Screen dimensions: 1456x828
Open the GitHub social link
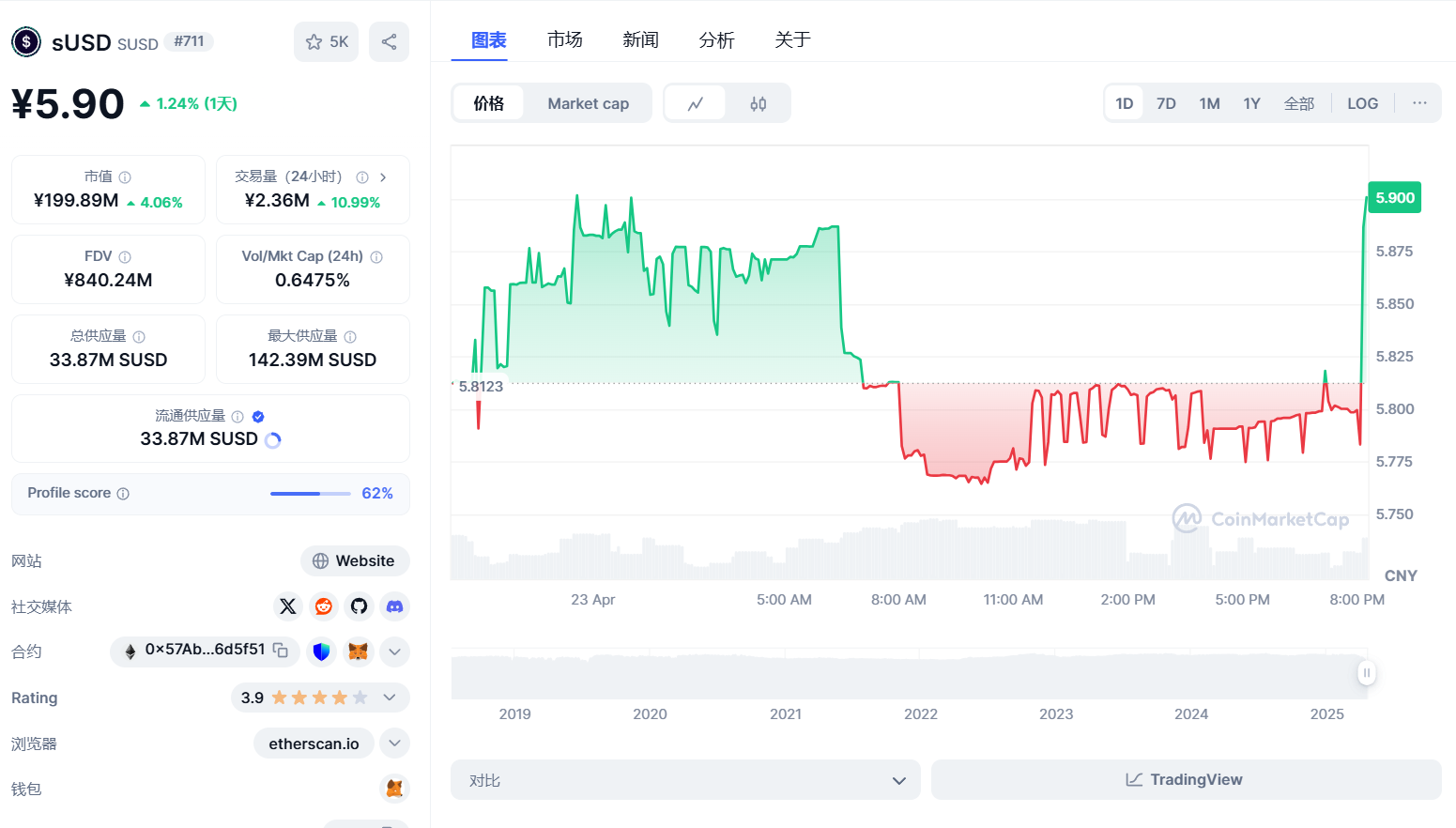point(359,606)
